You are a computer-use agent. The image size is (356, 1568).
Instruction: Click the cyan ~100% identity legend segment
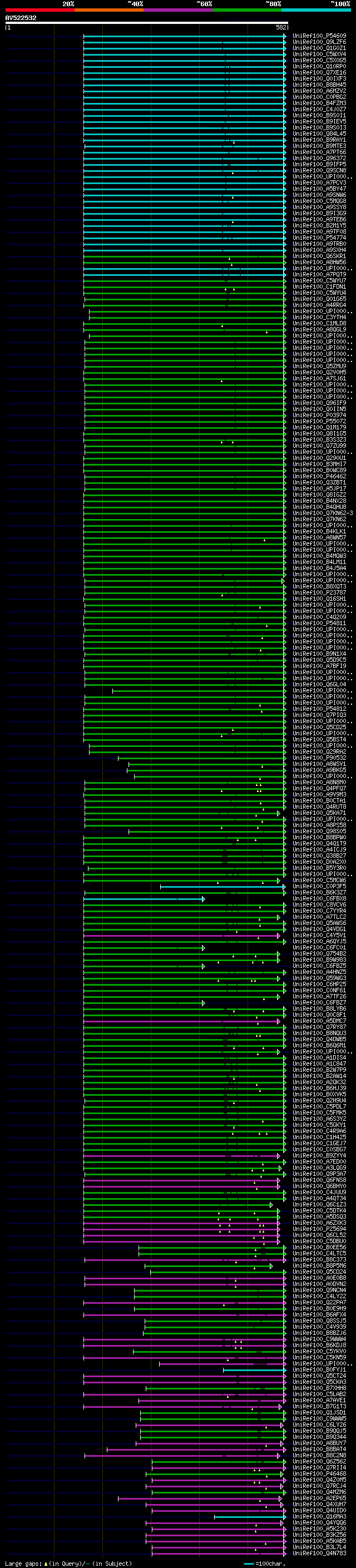point(315,10)
